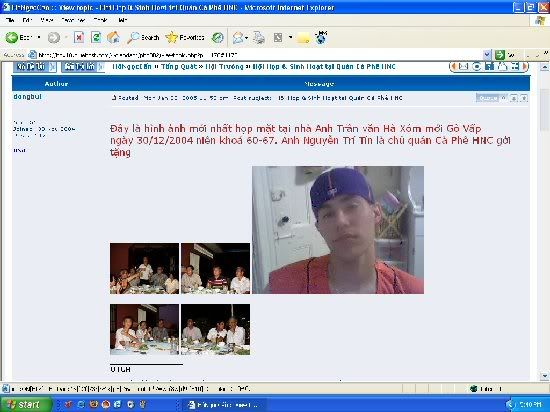This screenshot has height=412, width=550.
Task: Open the History clock icon in the toolbar
Action: click(x=217, y=37)
